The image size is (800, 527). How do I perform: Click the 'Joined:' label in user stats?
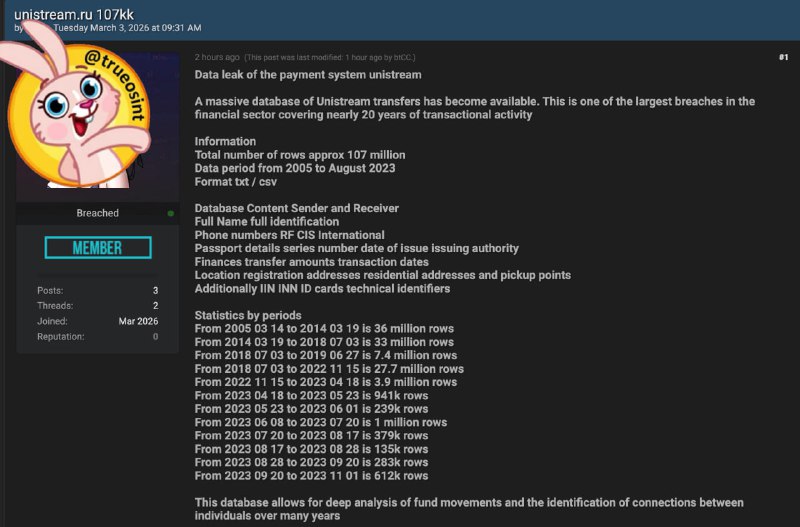click(52, 321)
